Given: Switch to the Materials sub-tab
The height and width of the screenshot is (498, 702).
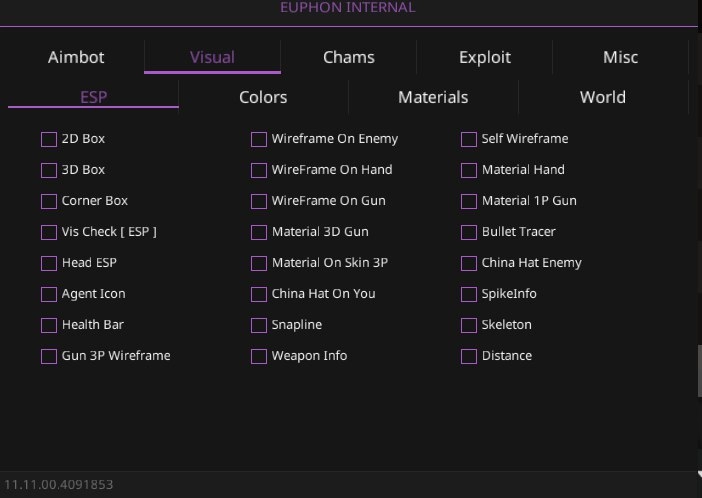Looking at the screenshot, I should click(x=433, y=97).
